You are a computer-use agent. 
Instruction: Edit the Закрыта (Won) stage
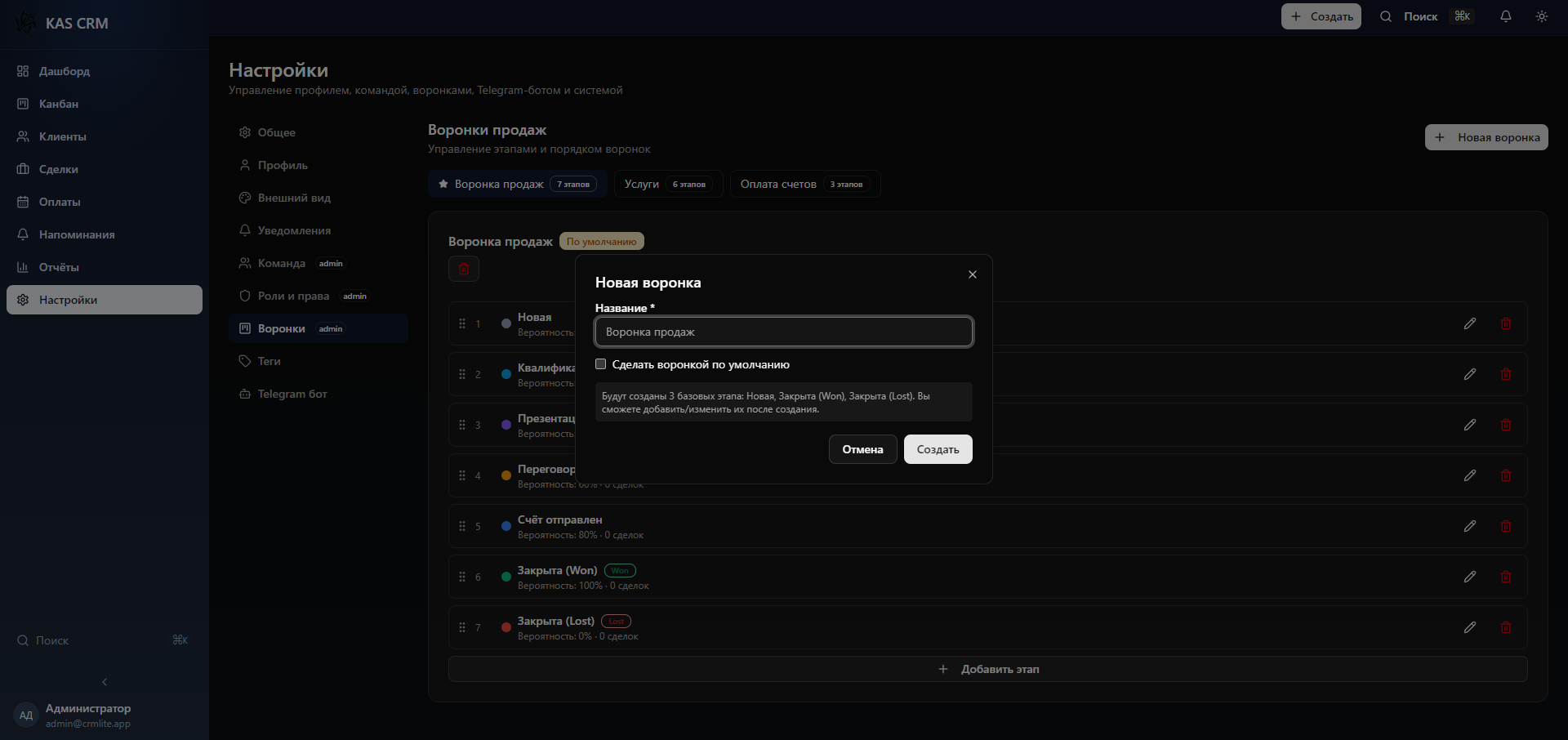(x=1470, y=577)
